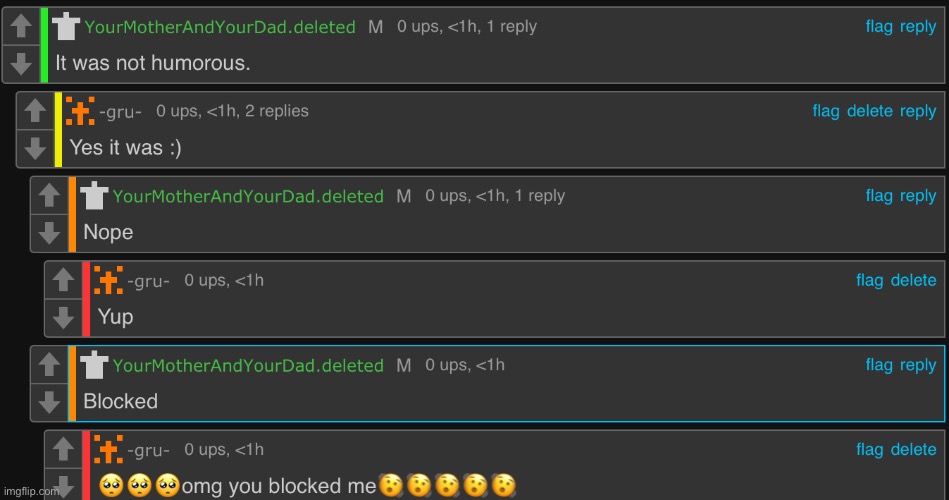Downvote the "Yup" comment
Screen dimensions: 949x500
63,318
